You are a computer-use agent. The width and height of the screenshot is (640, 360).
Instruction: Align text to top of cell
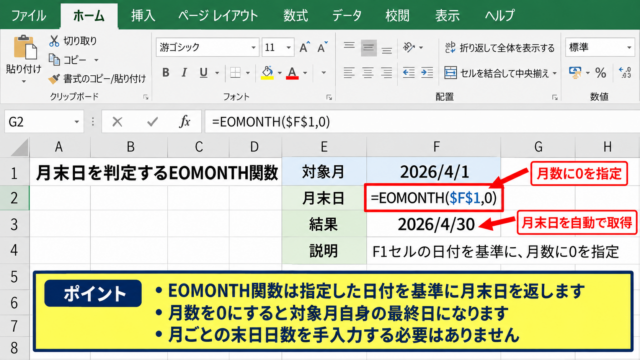coord(349,47)
